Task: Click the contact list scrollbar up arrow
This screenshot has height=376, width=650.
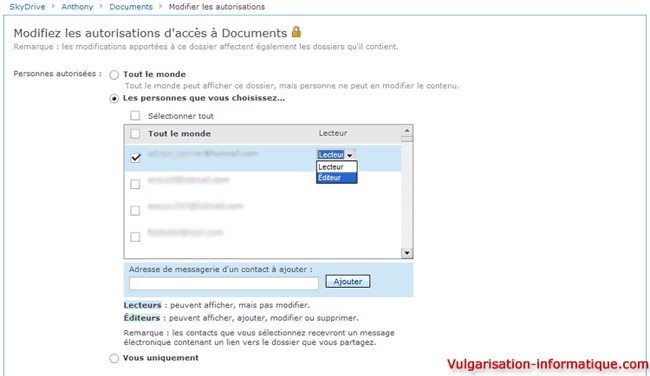Action: 407,131
